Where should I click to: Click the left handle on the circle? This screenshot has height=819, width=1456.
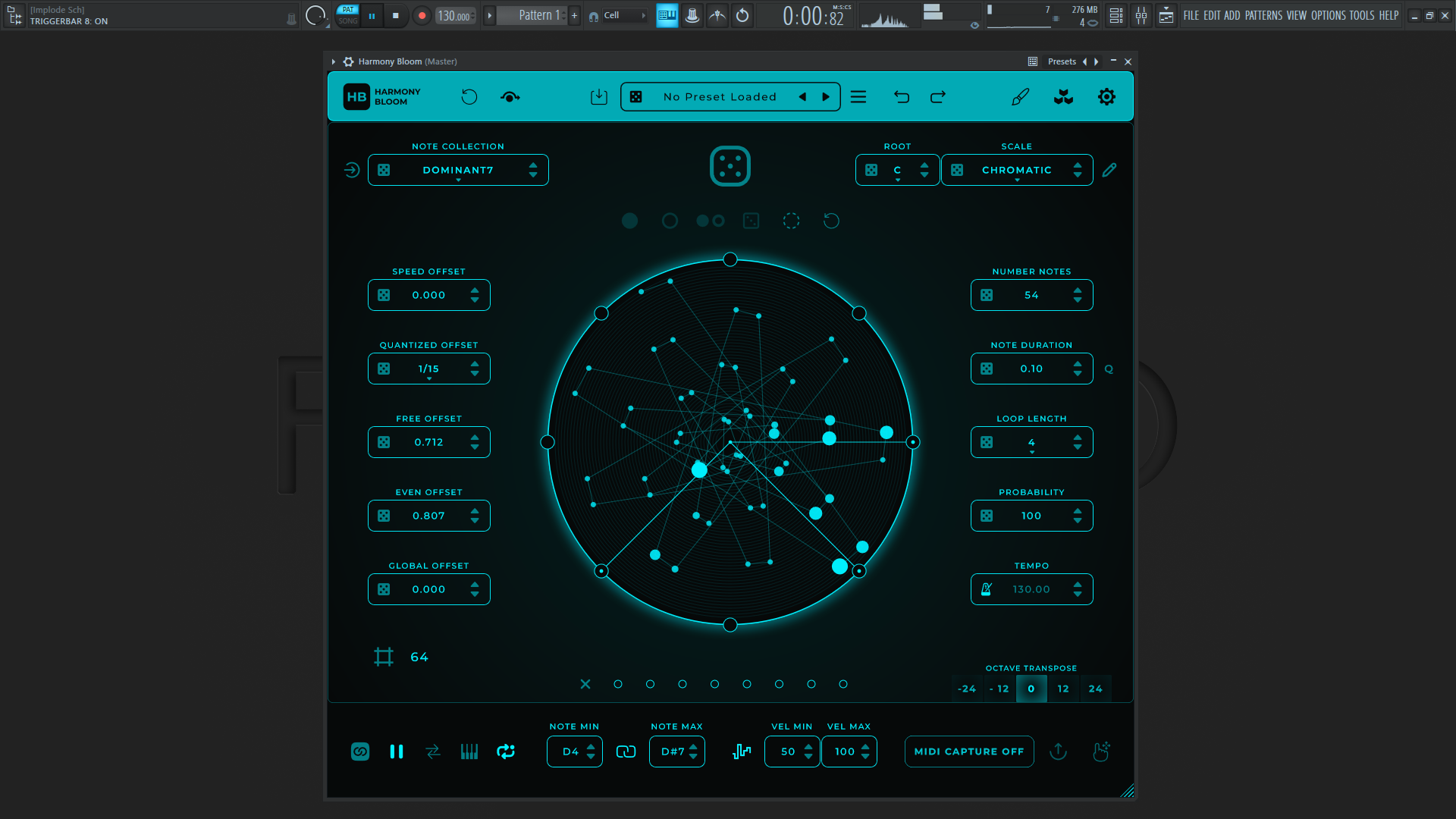pyautogui.click(x=548, y=442)
